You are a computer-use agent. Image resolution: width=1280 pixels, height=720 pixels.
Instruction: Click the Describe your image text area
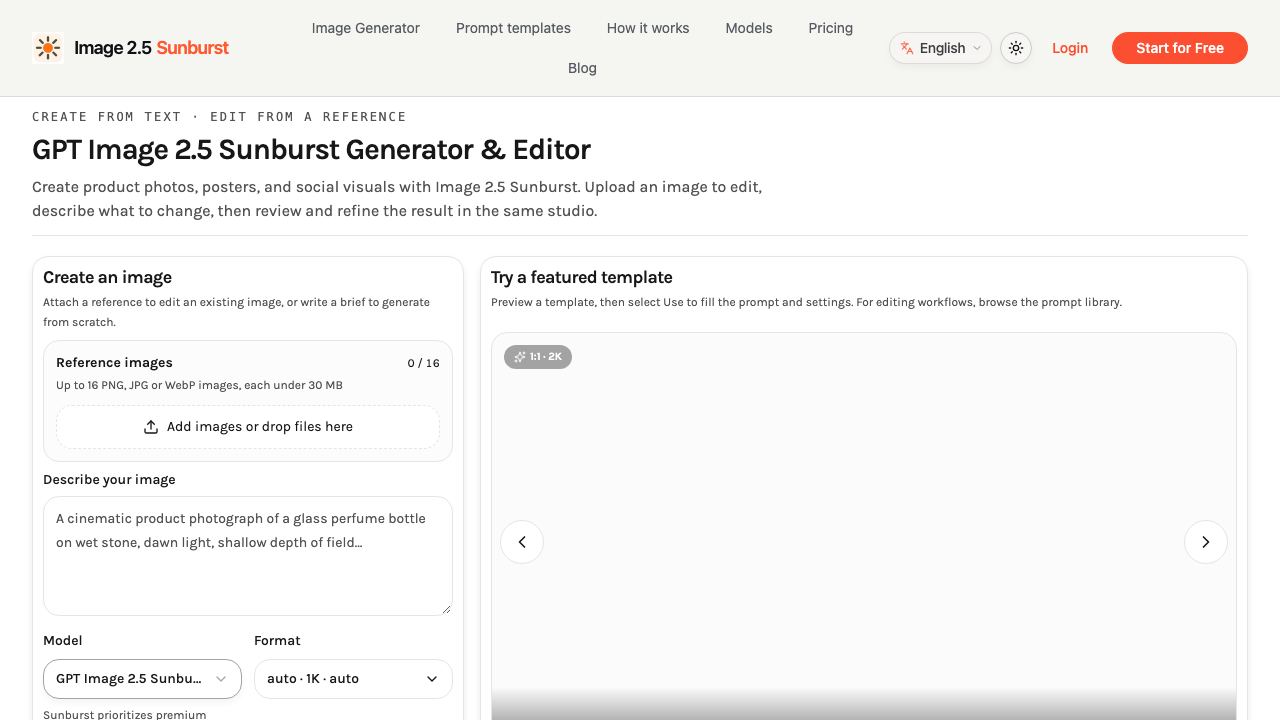[248, 556]
